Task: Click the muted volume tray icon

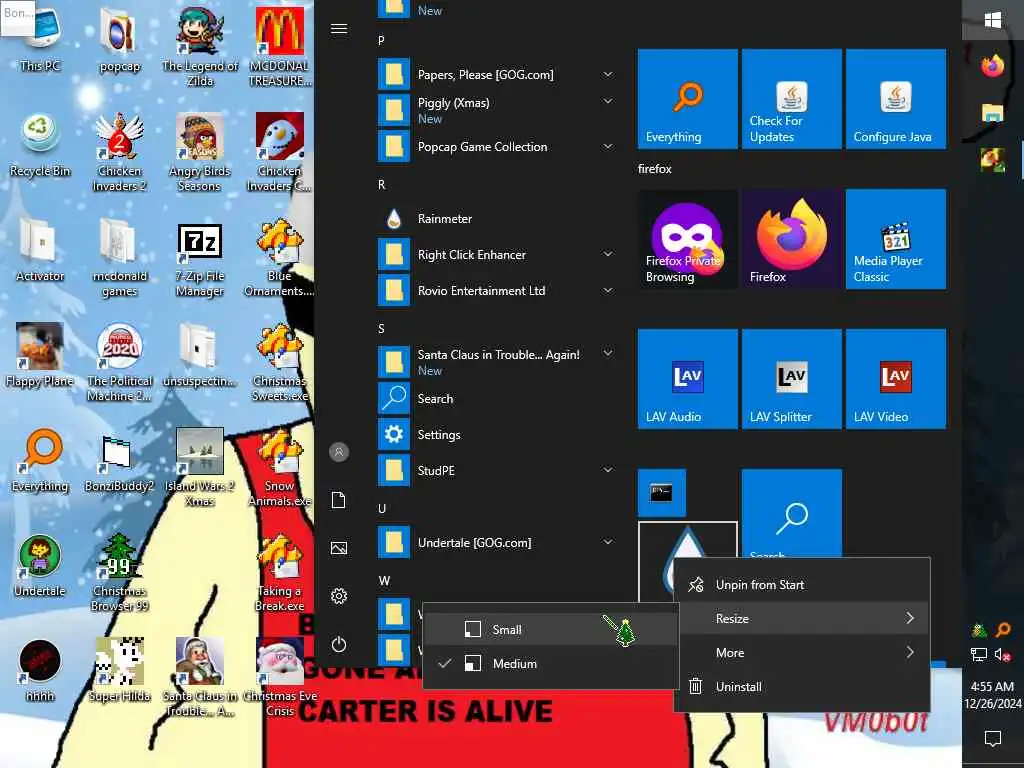Action: (x=1003, y=654)
